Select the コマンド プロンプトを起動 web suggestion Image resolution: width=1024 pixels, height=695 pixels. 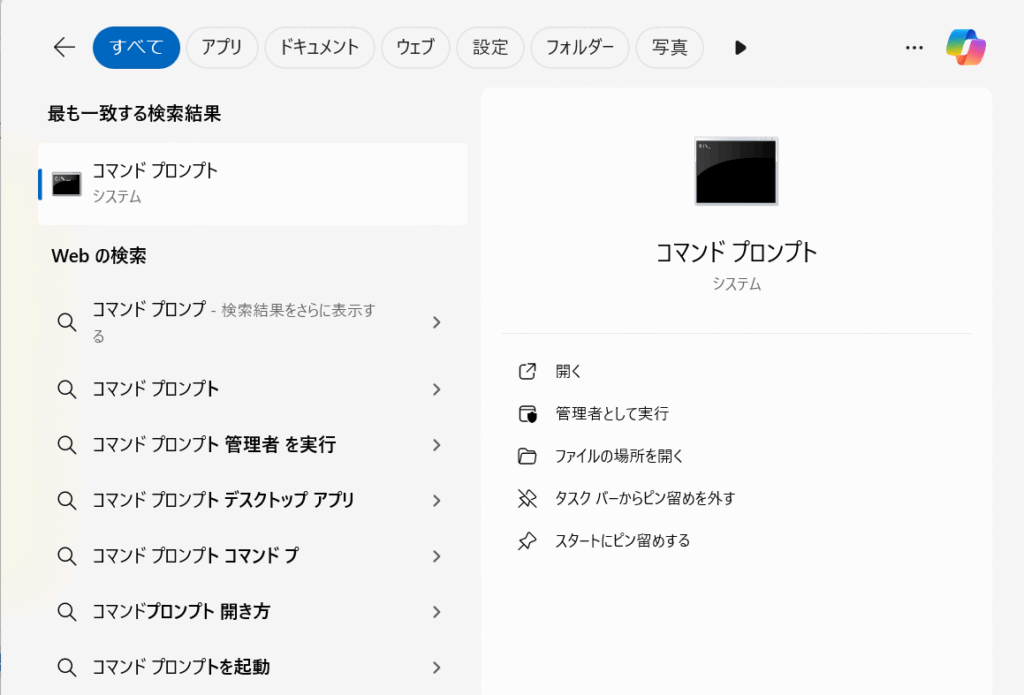tap(180, 667)
